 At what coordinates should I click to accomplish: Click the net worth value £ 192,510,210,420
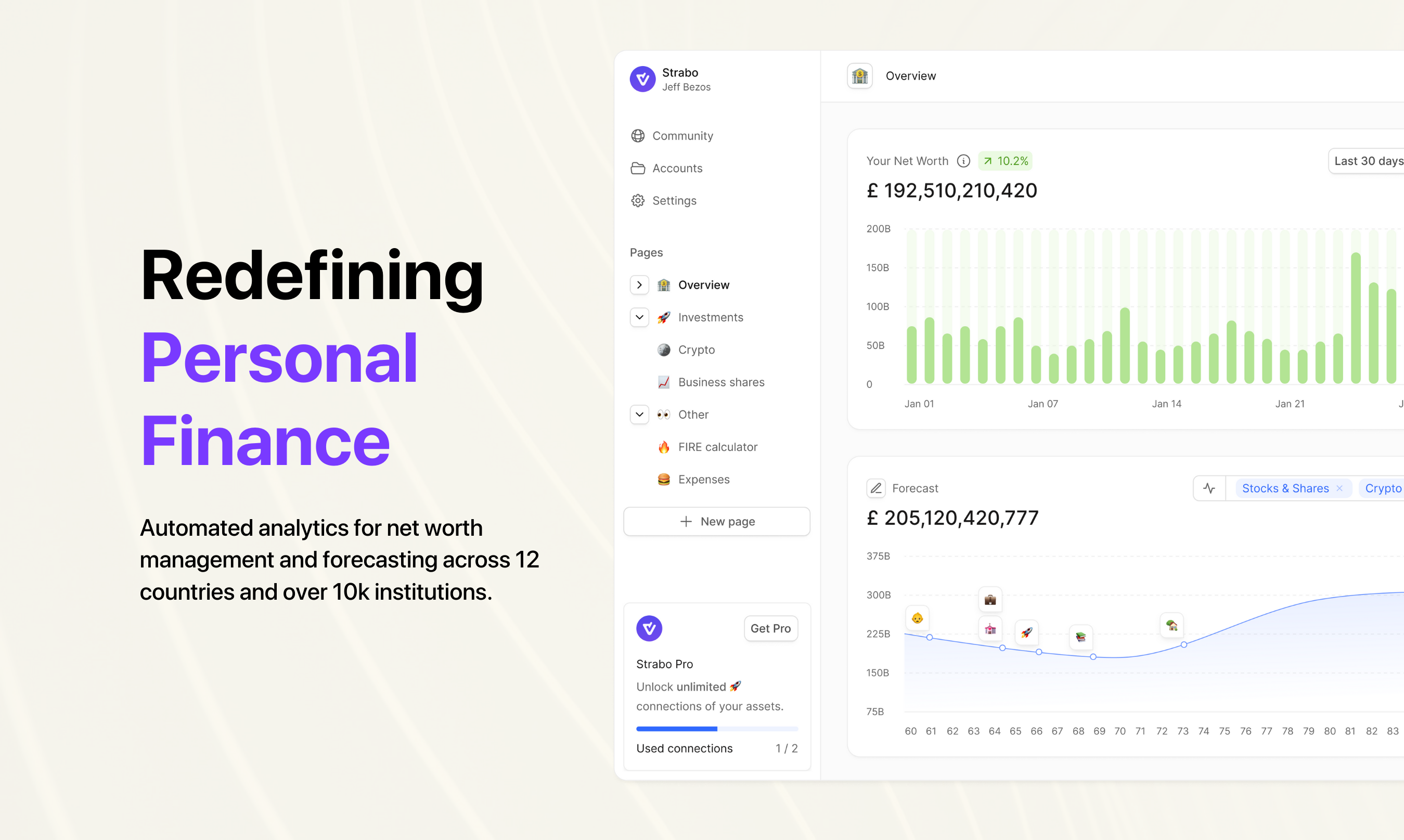click(x=951, y=191)
